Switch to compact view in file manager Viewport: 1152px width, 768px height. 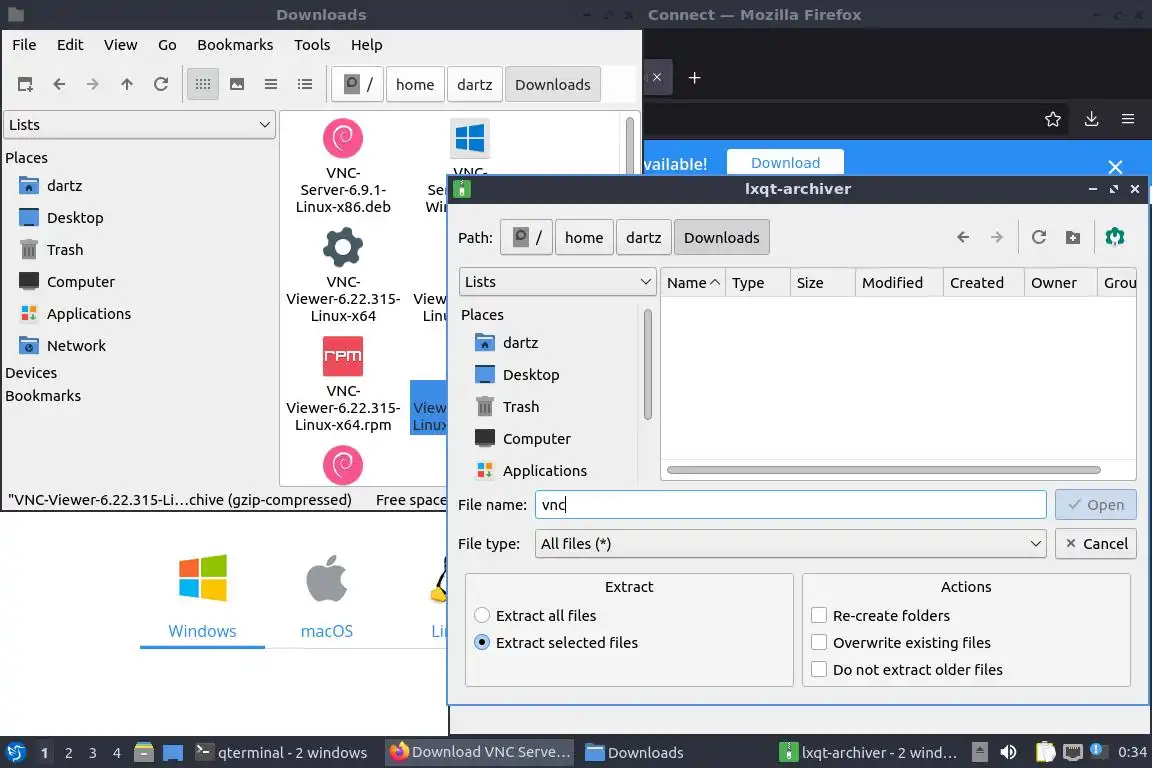pyautogui.click(x=270, y=84)
